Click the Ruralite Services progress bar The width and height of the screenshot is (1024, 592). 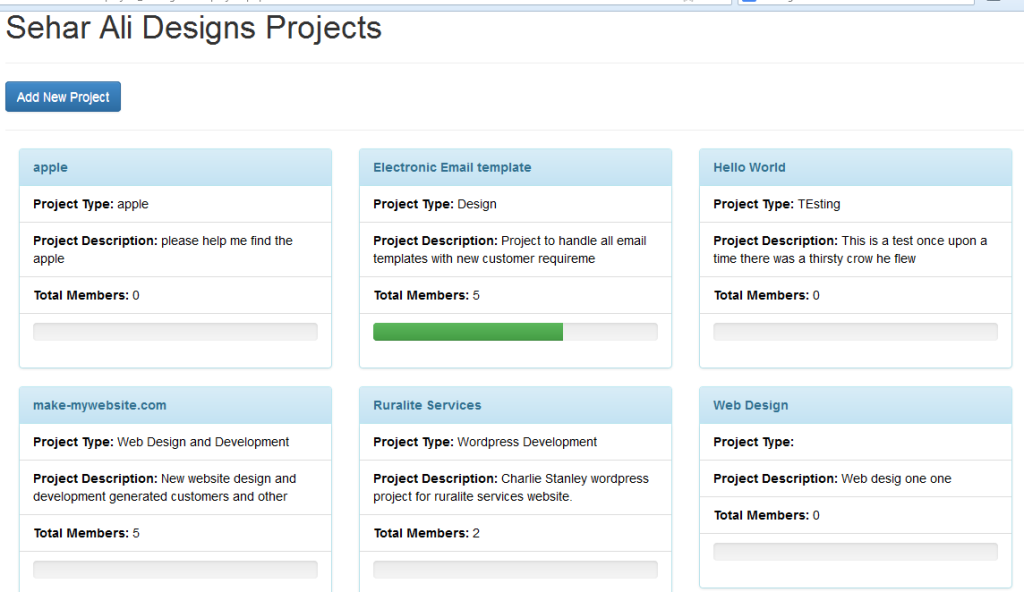point(515,570)
